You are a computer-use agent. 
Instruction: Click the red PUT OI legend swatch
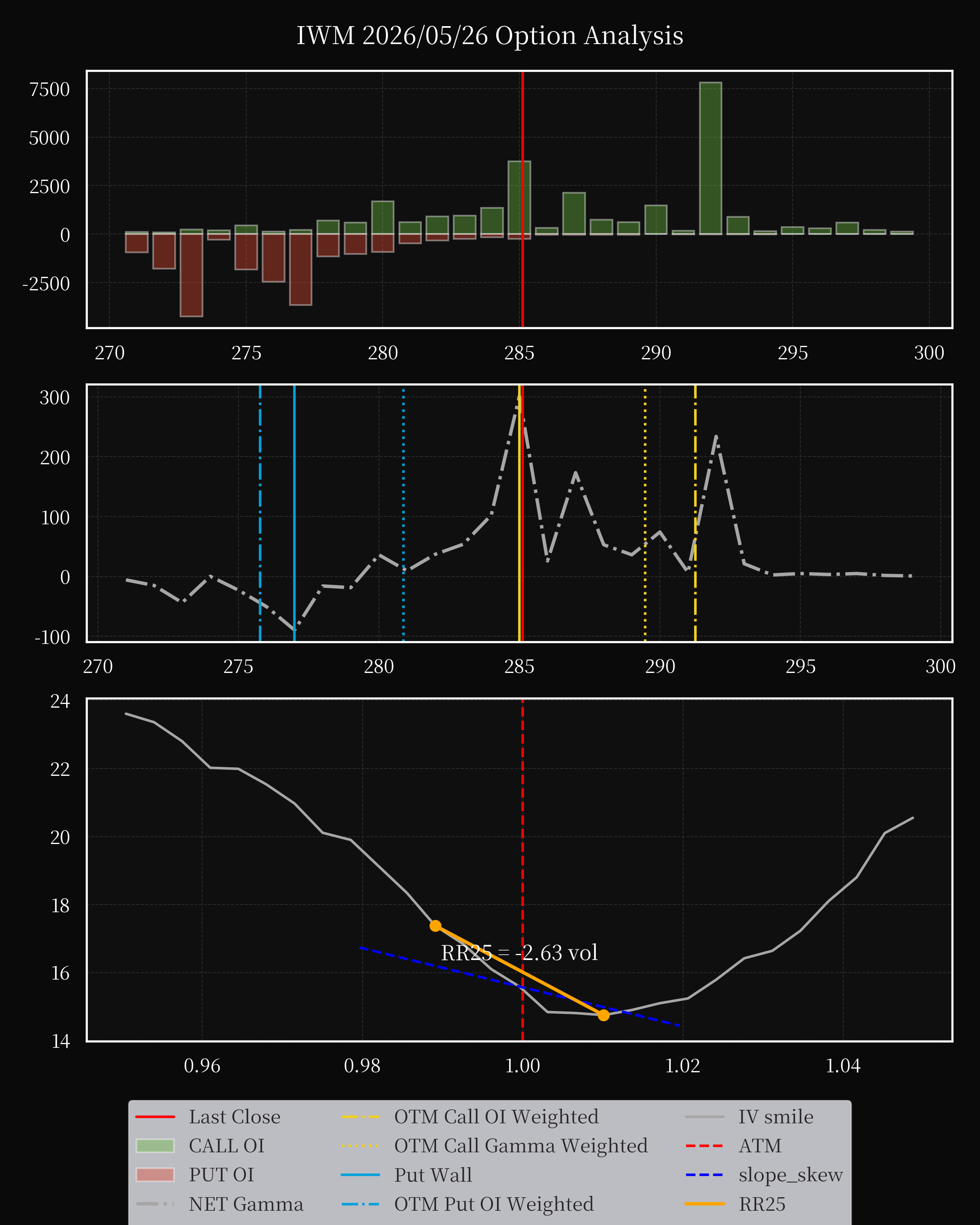(x=155, y=1175)
